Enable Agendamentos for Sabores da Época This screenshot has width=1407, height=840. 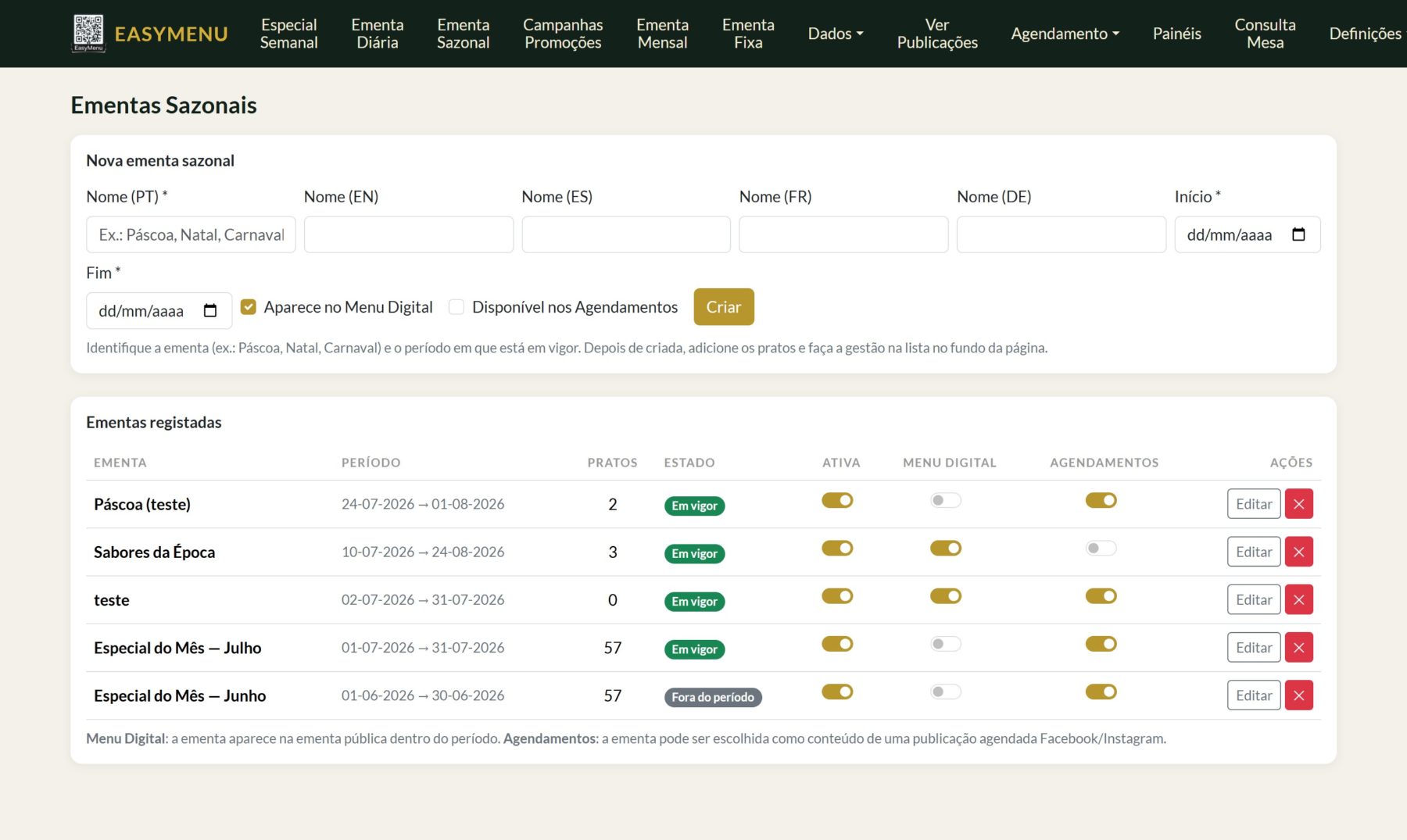[x=1101, y=548]
